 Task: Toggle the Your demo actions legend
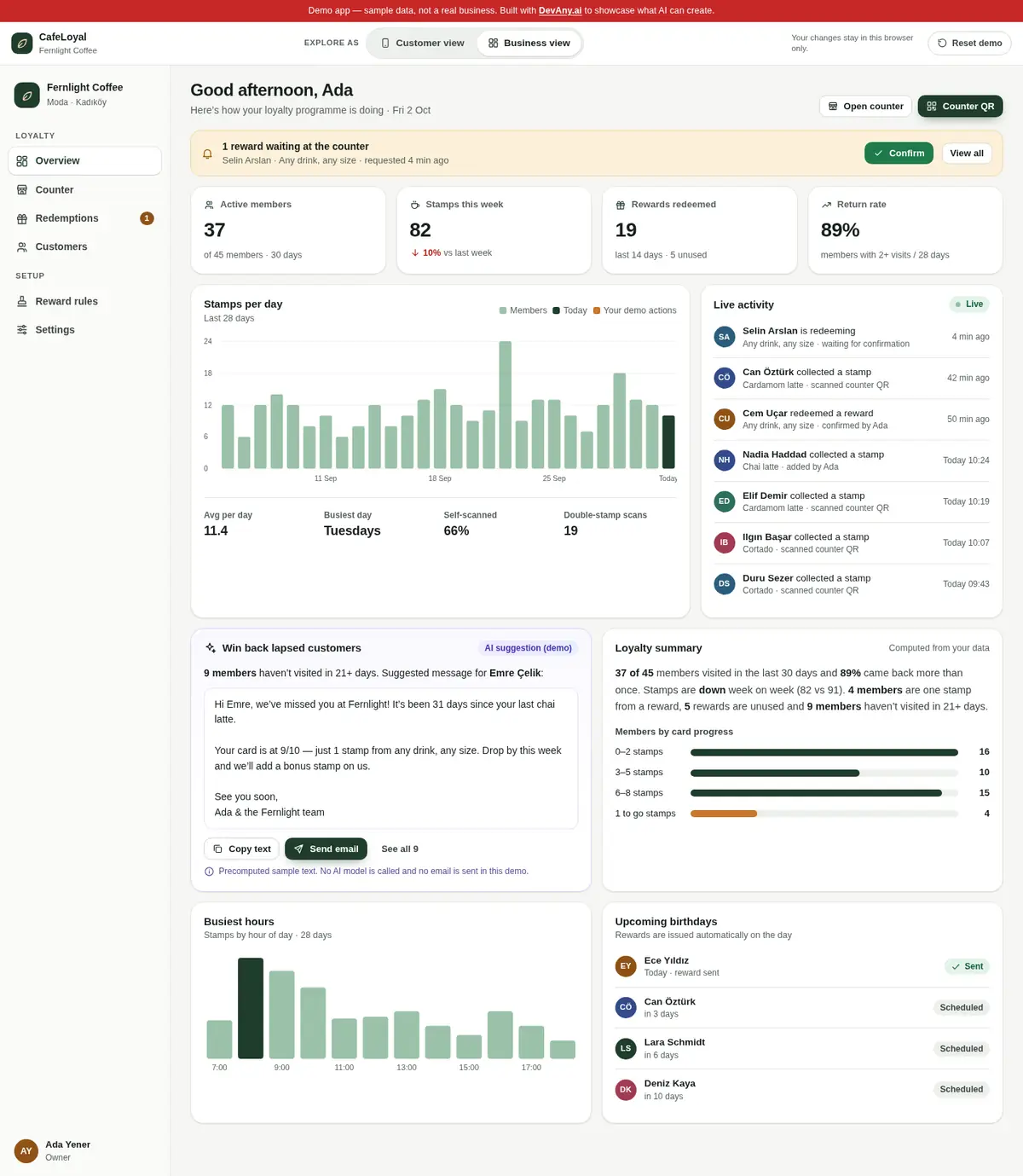coord(635,310)
